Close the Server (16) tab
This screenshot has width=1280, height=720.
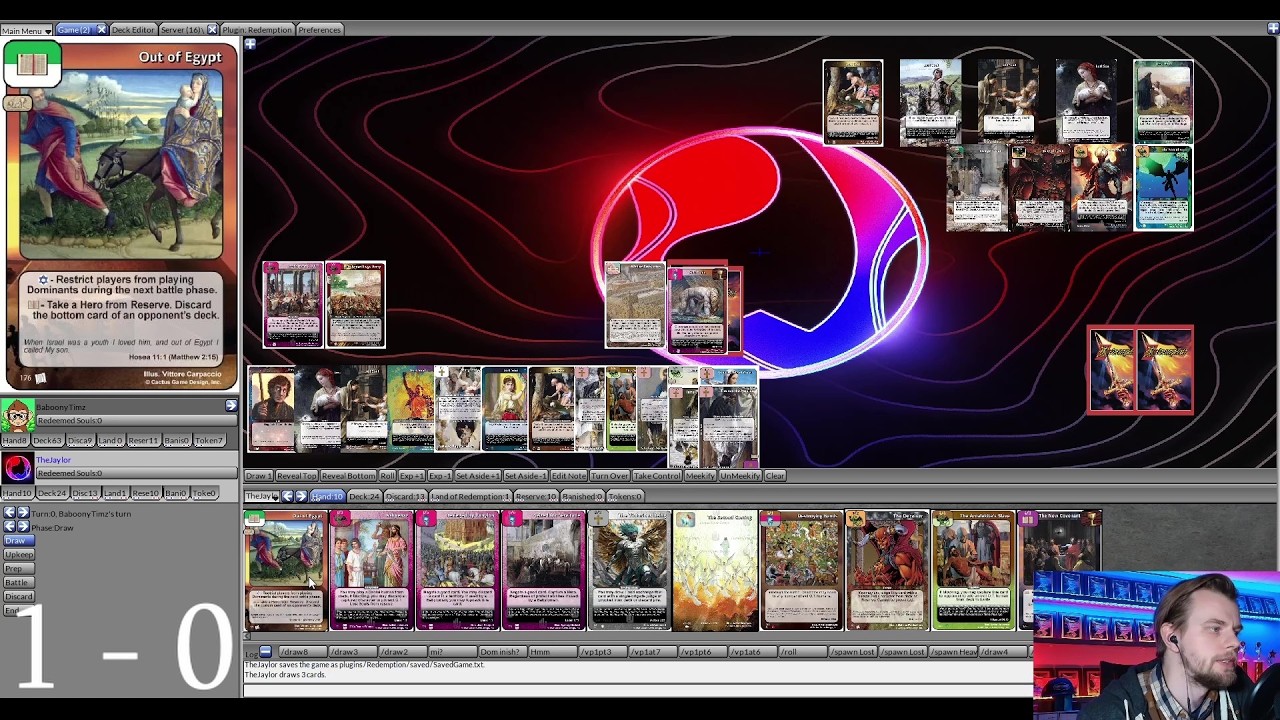coord(212,30)
